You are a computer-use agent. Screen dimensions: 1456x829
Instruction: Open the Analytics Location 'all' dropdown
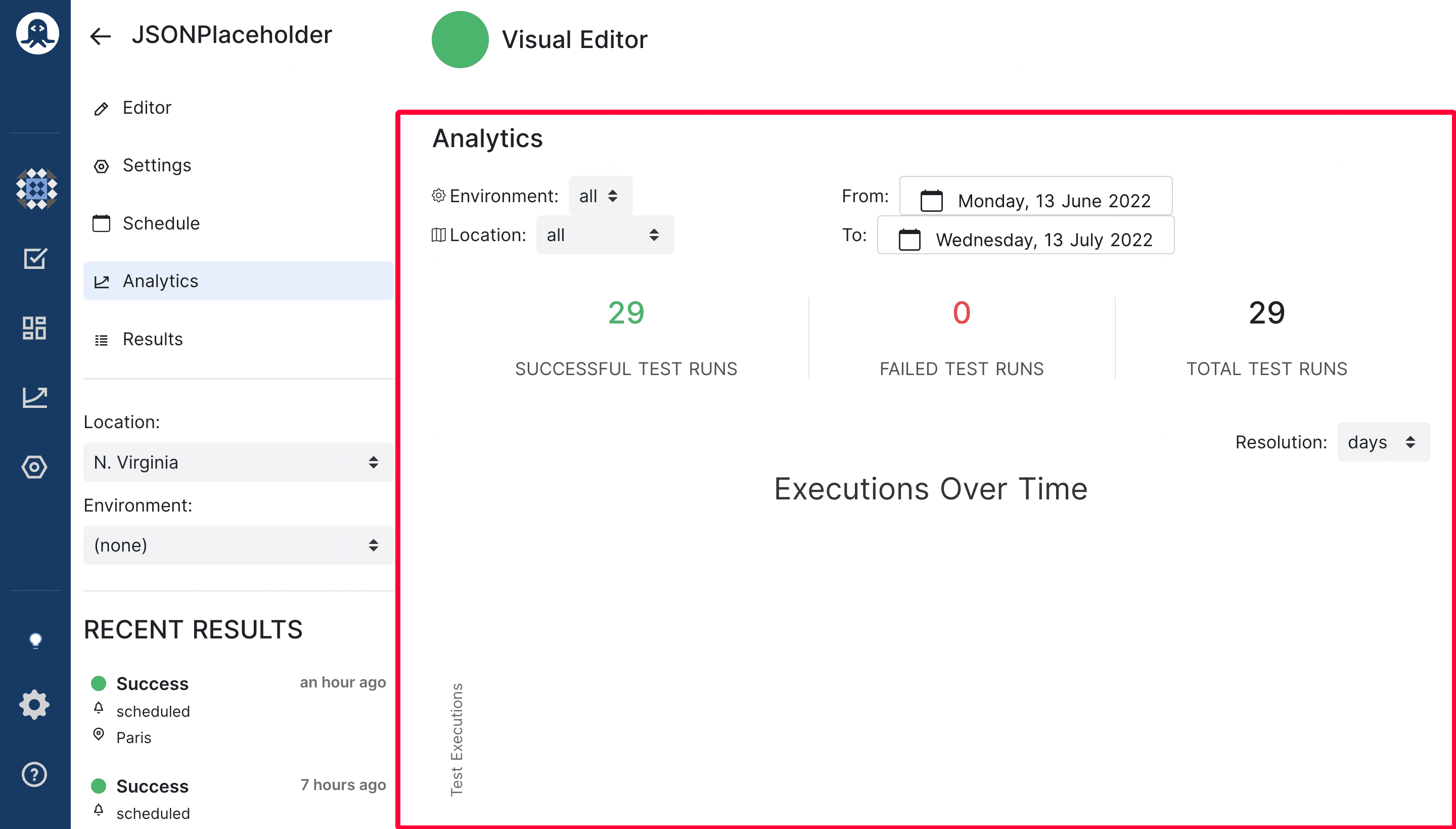point(605,235)
